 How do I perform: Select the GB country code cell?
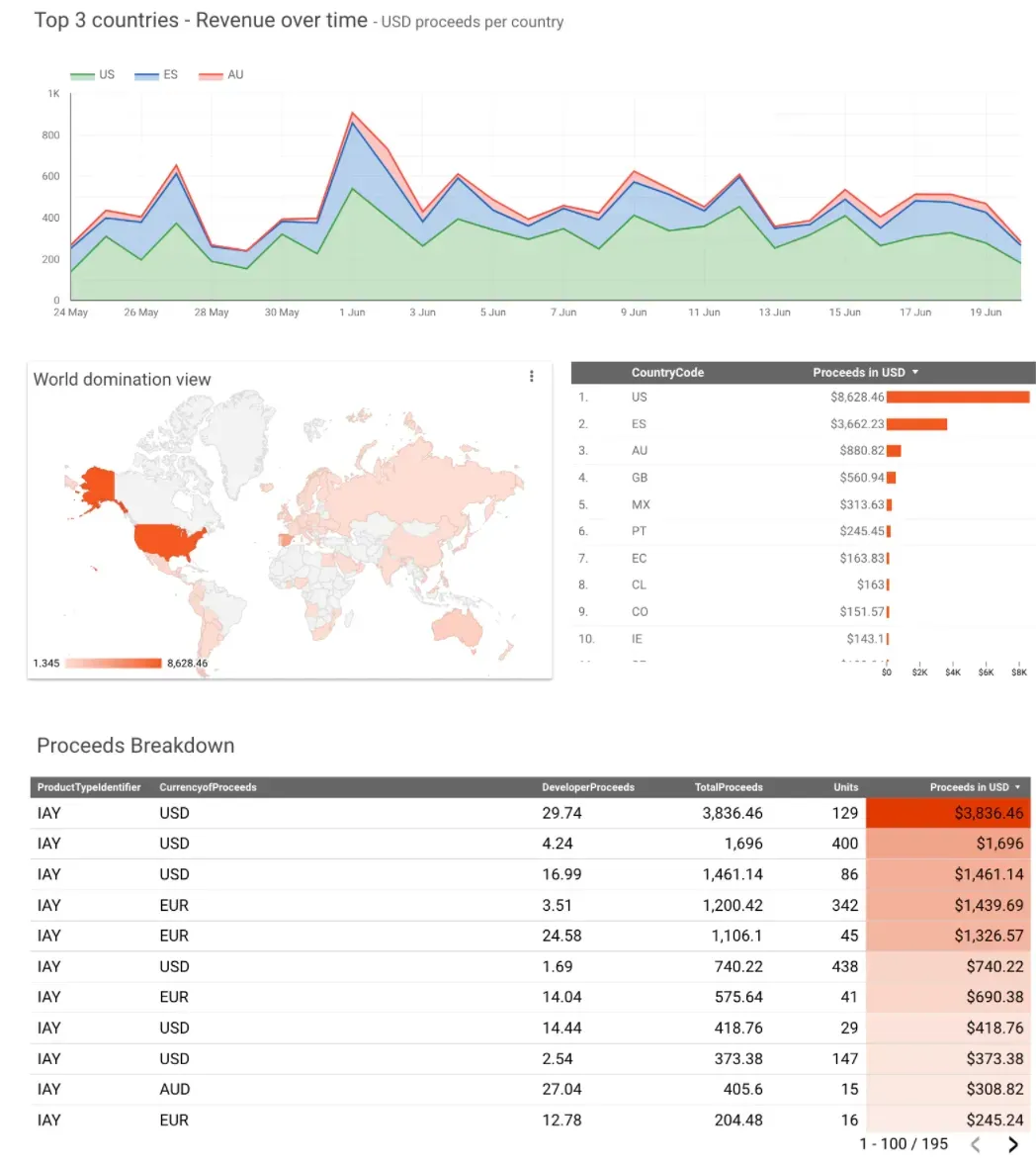tap(640, 478)
